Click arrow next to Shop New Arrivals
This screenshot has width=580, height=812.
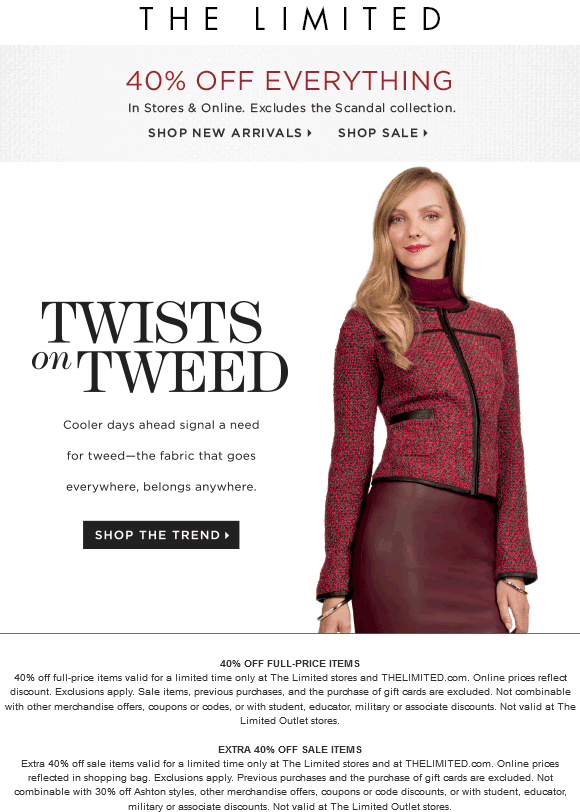309,133
